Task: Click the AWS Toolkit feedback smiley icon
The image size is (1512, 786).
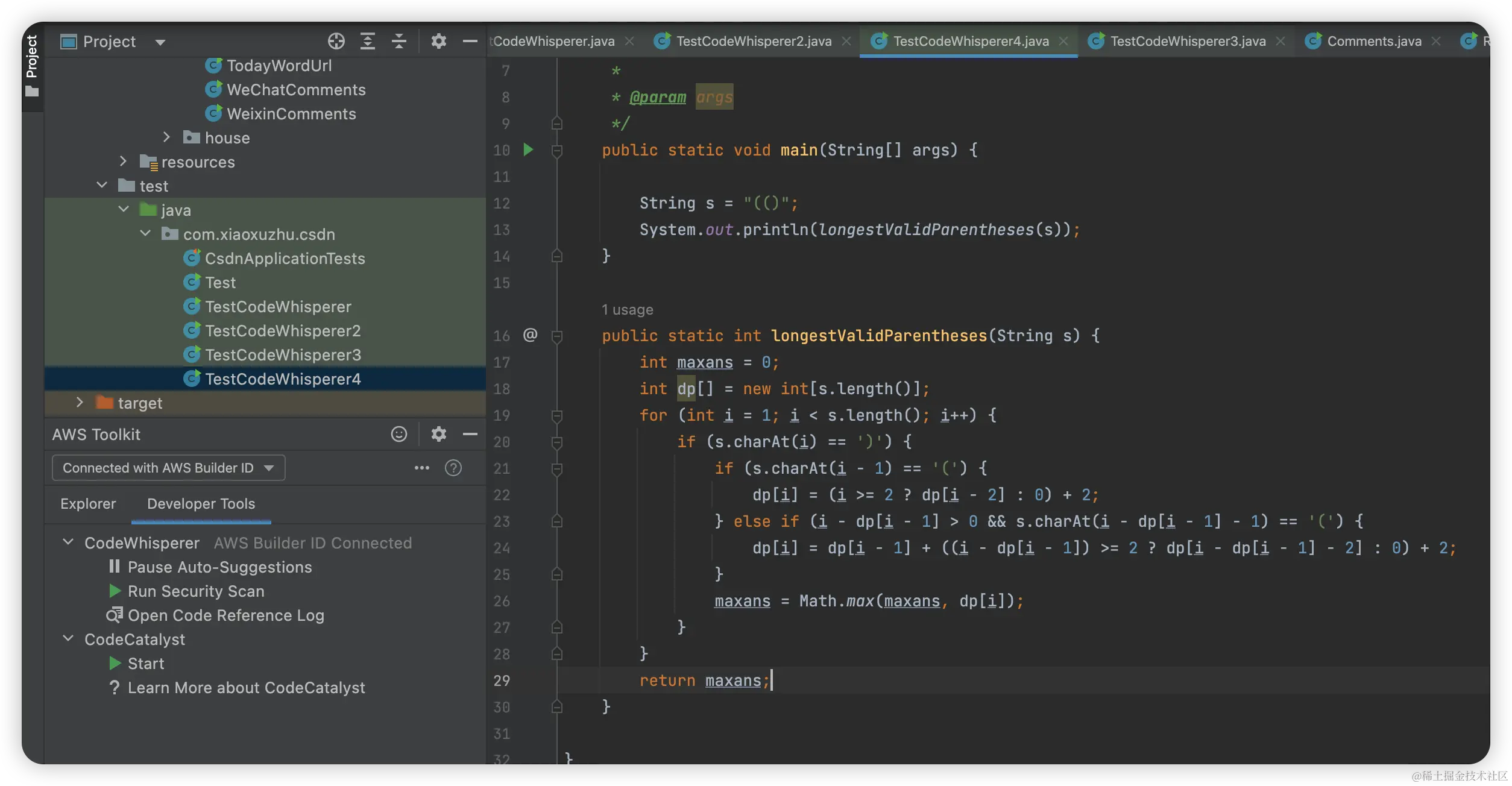Action: [x=398, y=434]
